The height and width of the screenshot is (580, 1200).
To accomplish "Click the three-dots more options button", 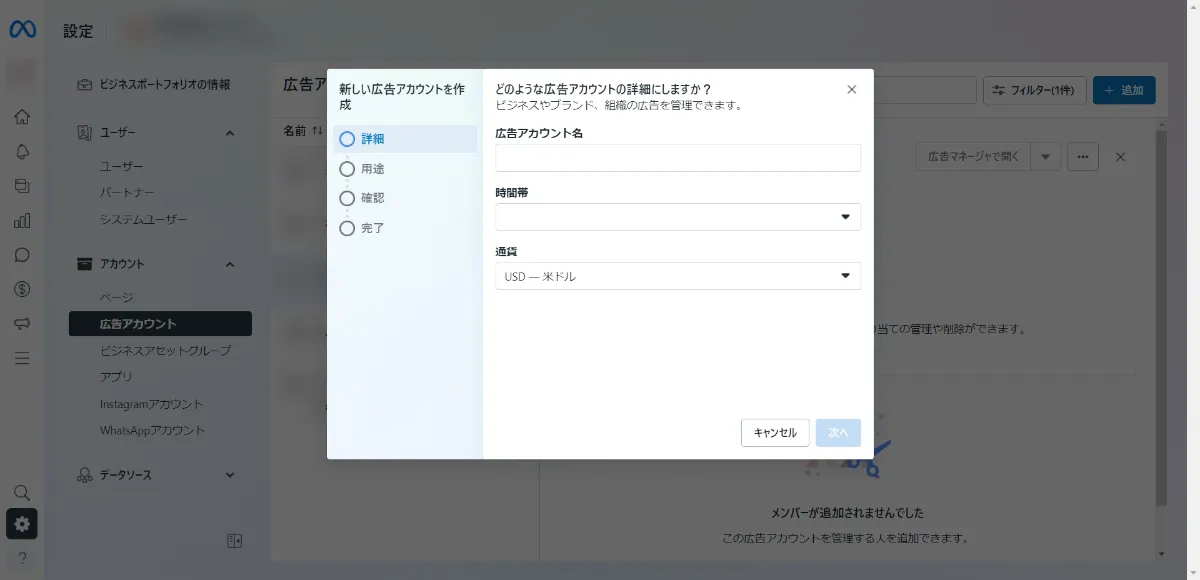I will pyautogui.click(x=1083, y=156).
